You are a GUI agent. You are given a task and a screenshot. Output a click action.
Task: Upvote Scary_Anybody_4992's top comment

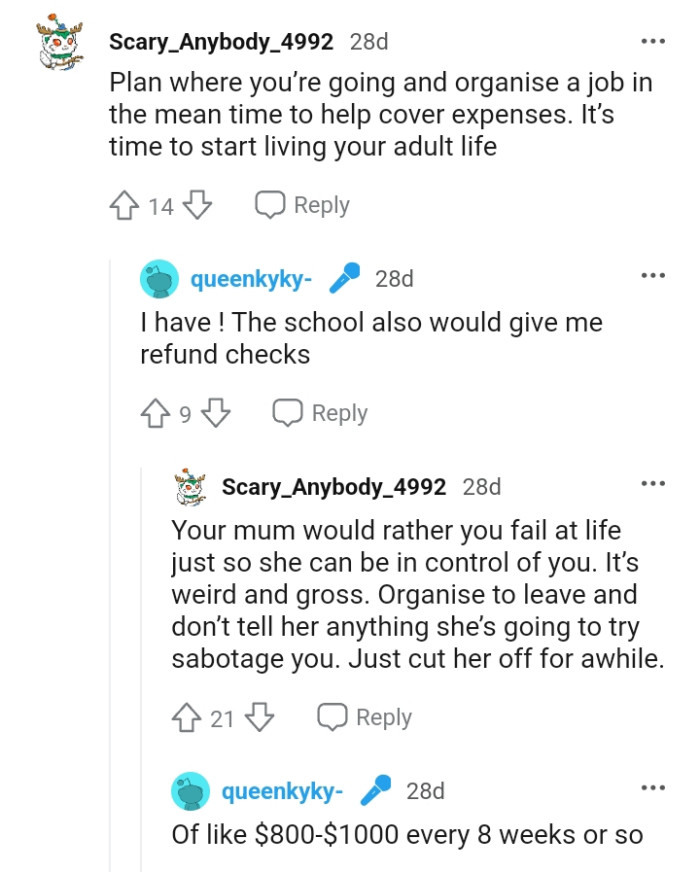pos(124,204)
